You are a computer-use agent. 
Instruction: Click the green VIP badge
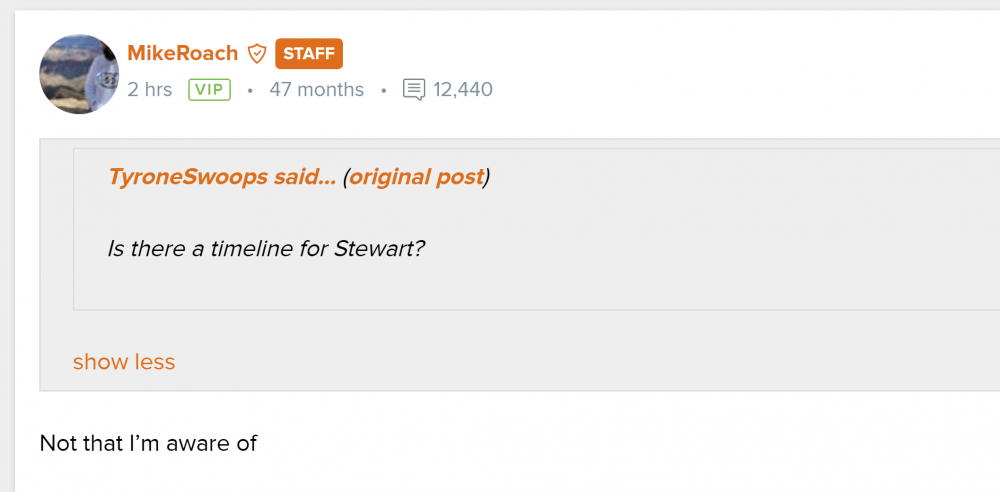point(210,90)
